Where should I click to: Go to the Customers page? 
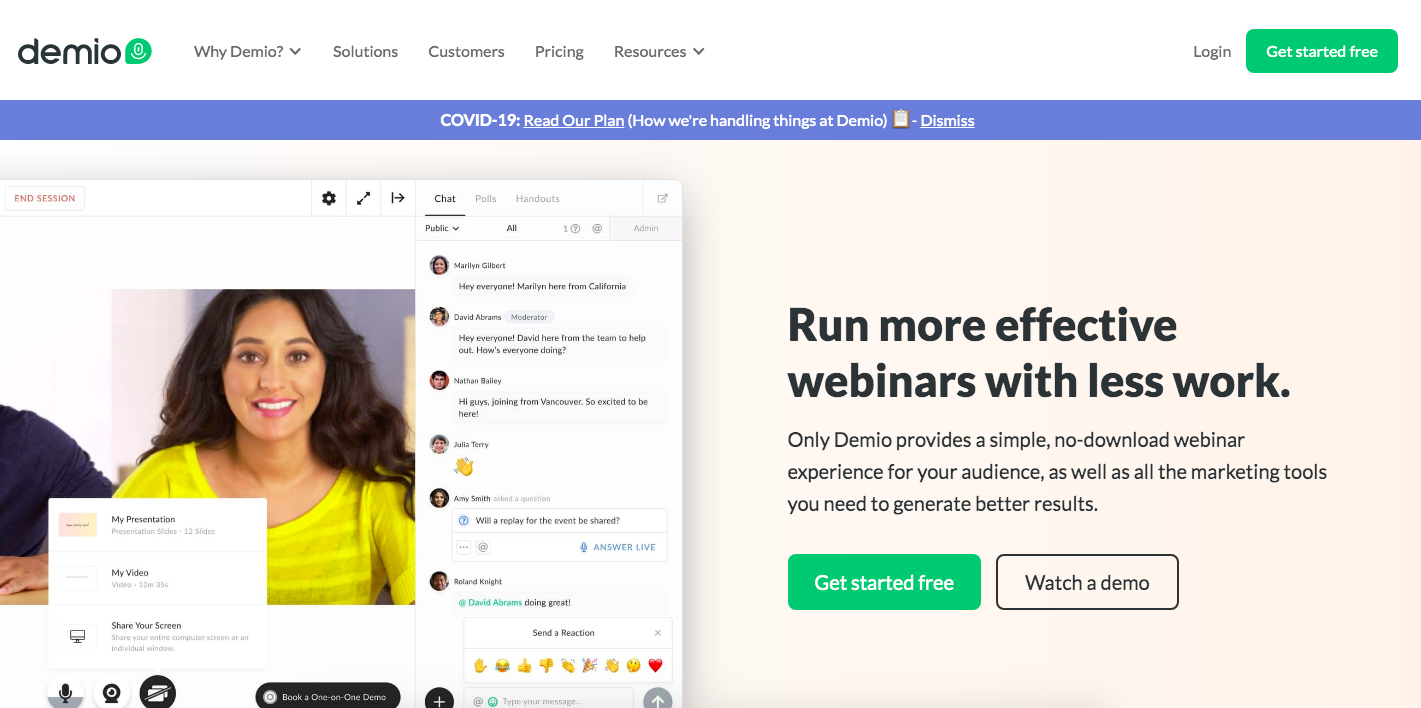(466, 51)
